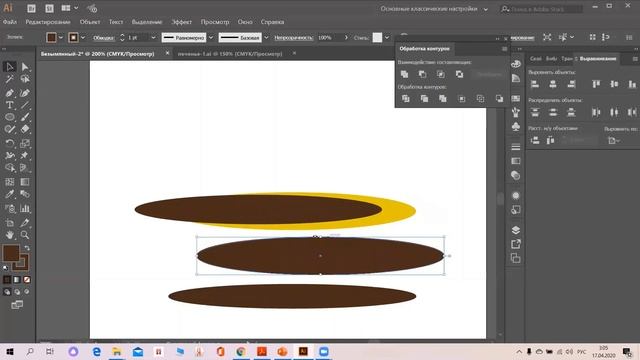The width and height of the screenshot is (640, 360).
Task: Apply Trim pathfinder operation
Action: coord(424,99)
